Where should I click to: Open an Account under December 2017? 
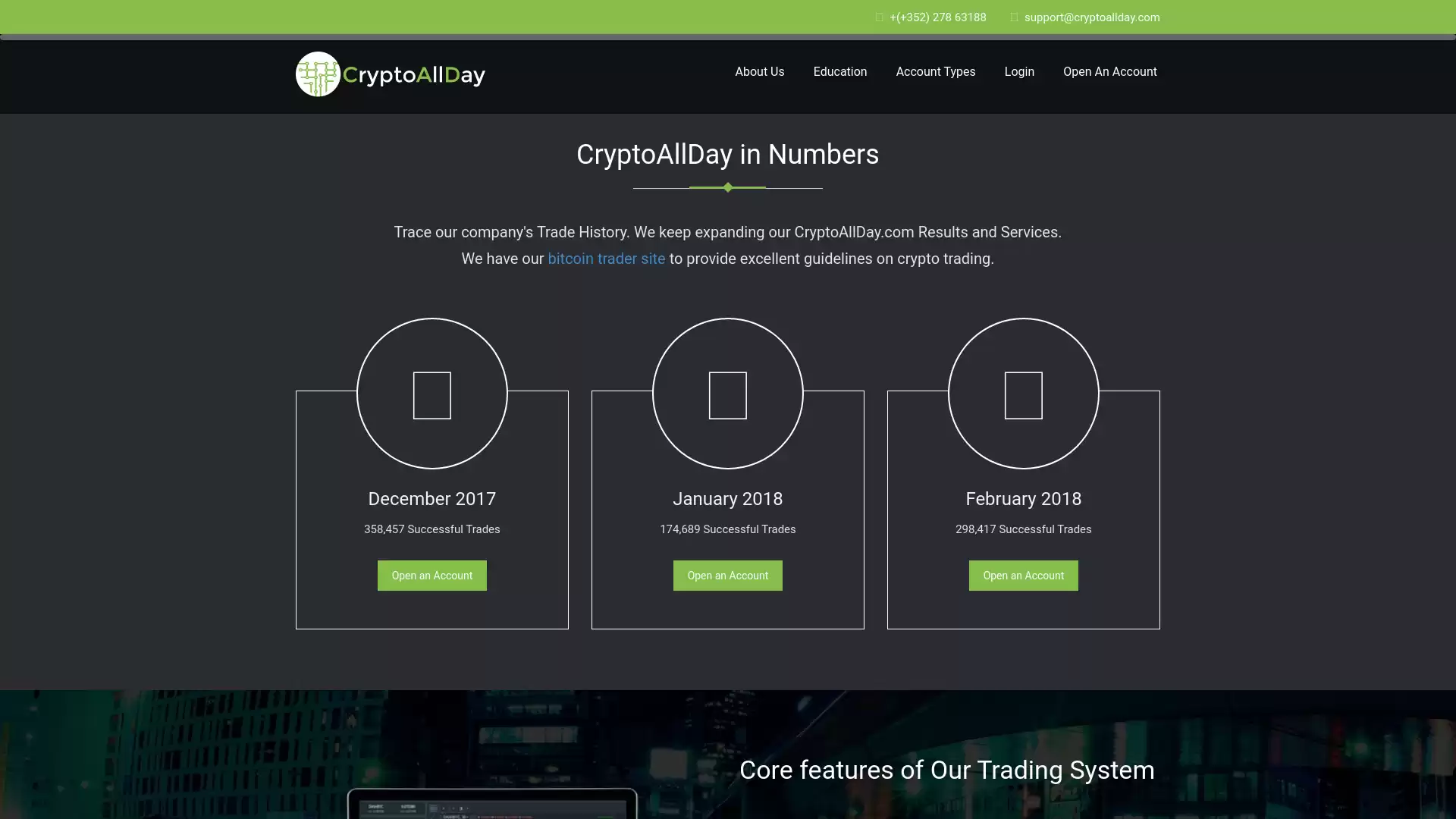point(432,576)
